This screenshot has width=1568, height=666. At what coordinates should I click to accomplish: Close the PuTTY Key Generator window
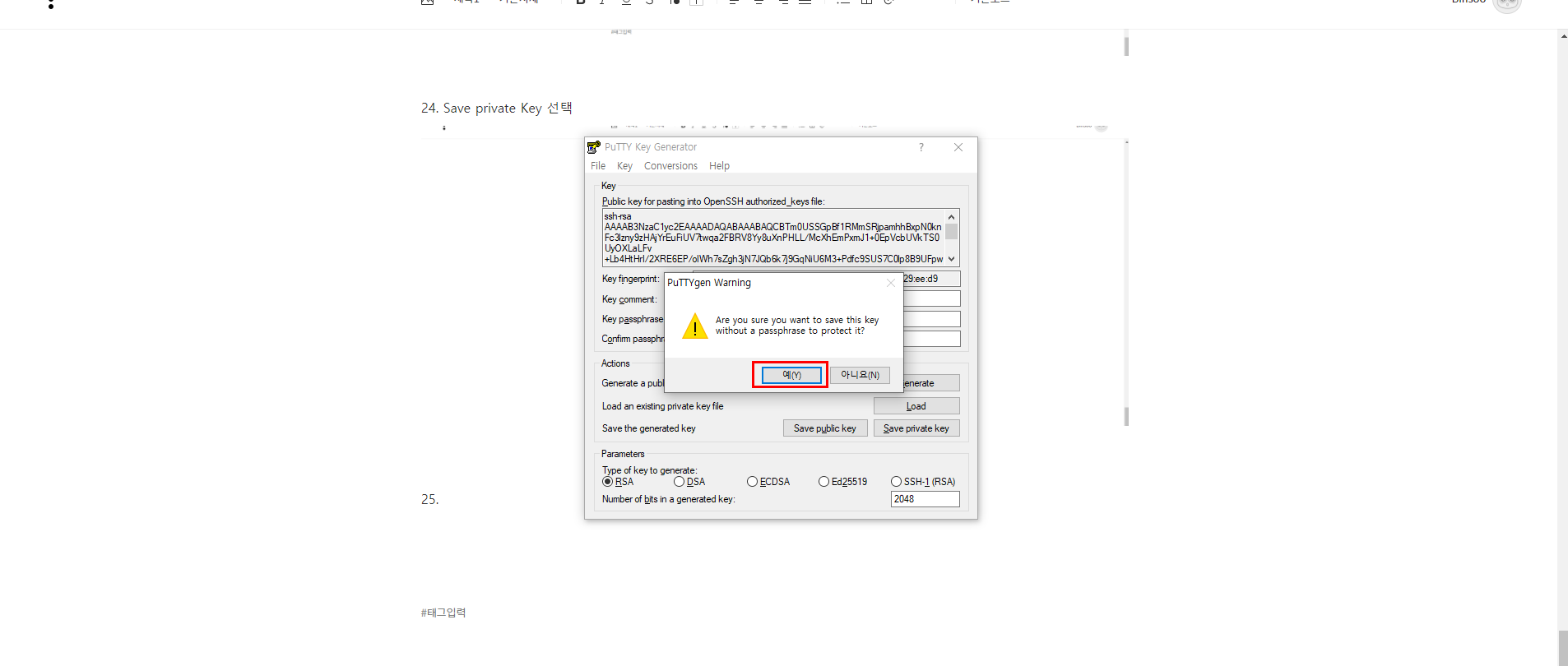pyautogui.click(x=958, y=147)
